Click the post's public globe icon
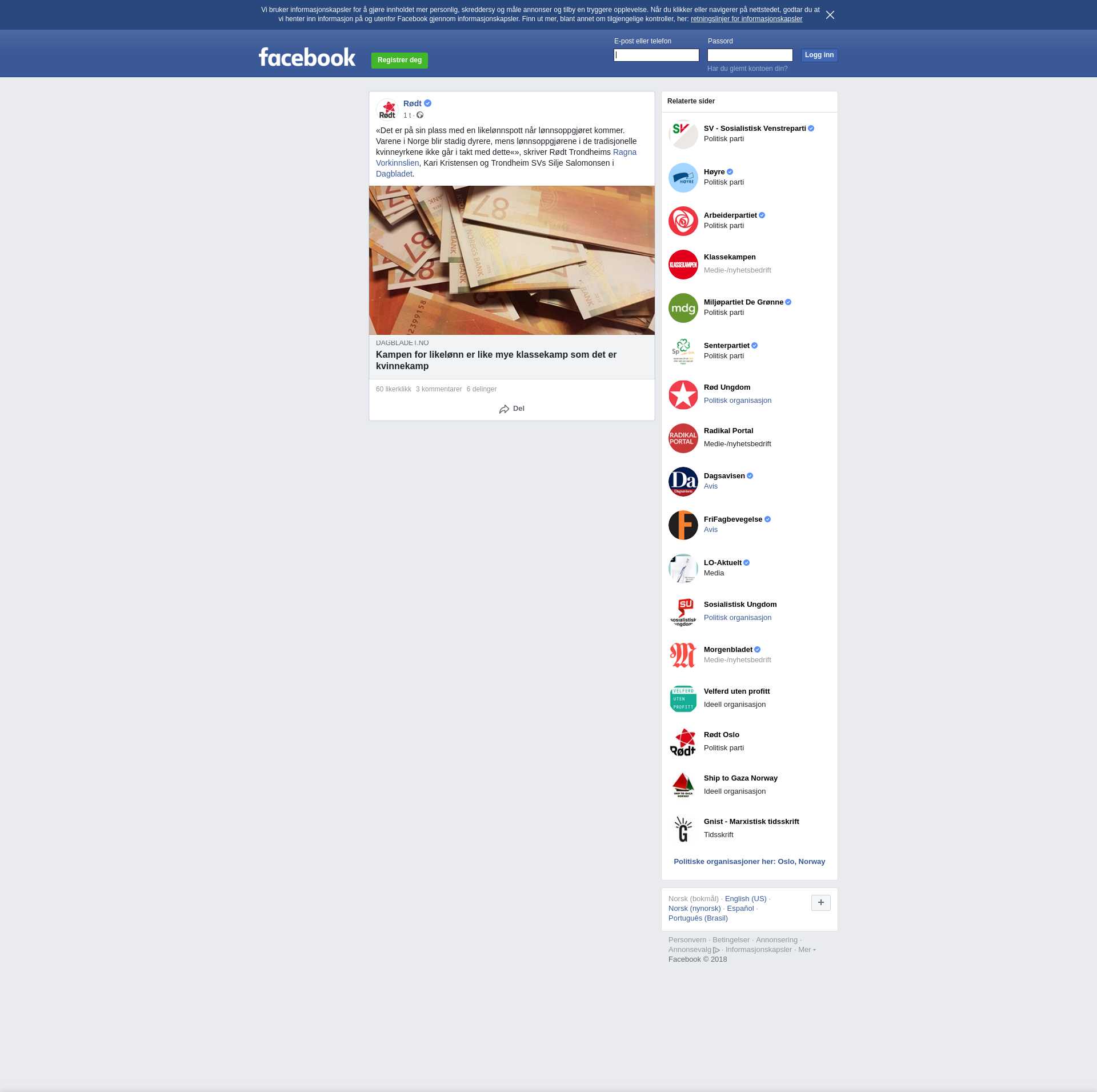The image size is (1097, 1092). (420, 115)
